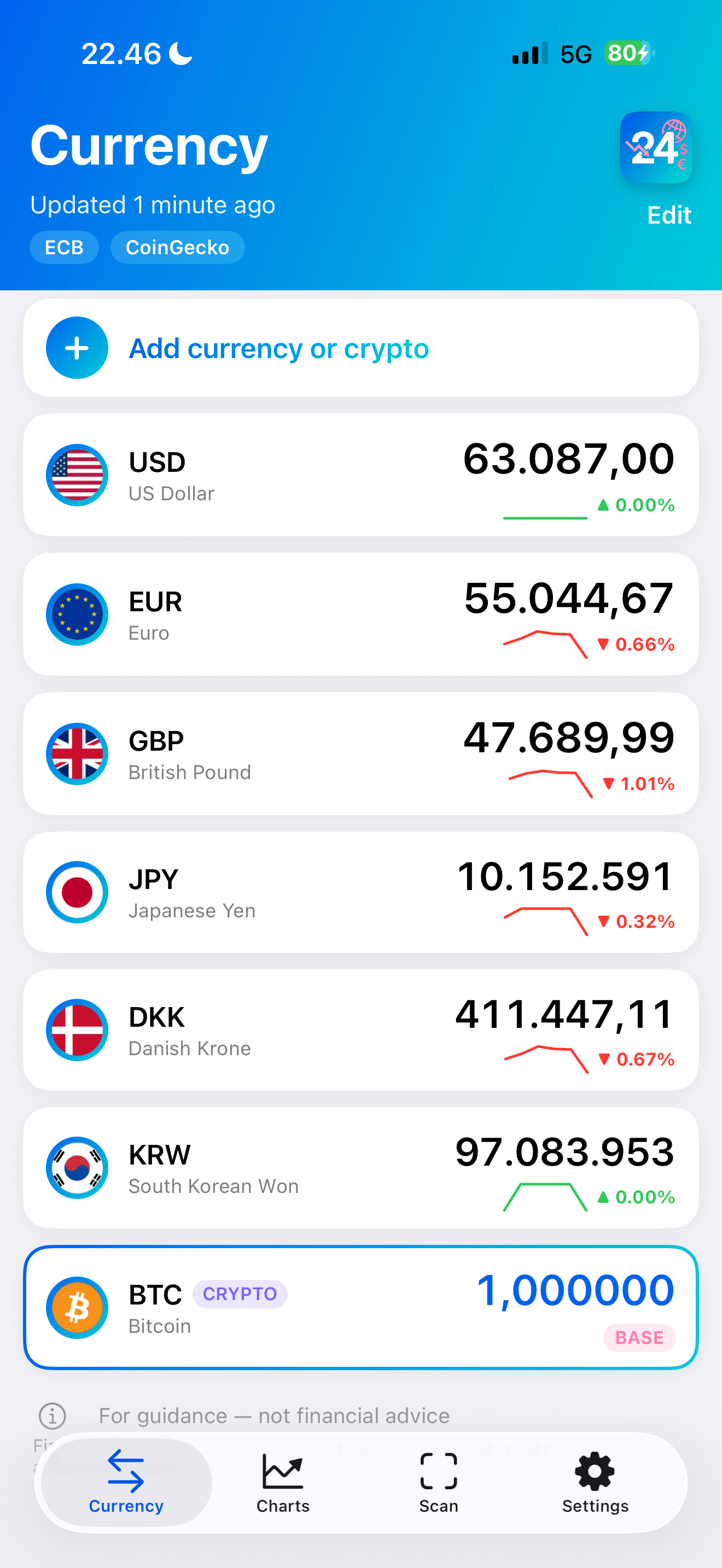Screen dimensions: 722x1568
Task: Tap the BTC base amount 1,000000
Action: point(575,1290)
